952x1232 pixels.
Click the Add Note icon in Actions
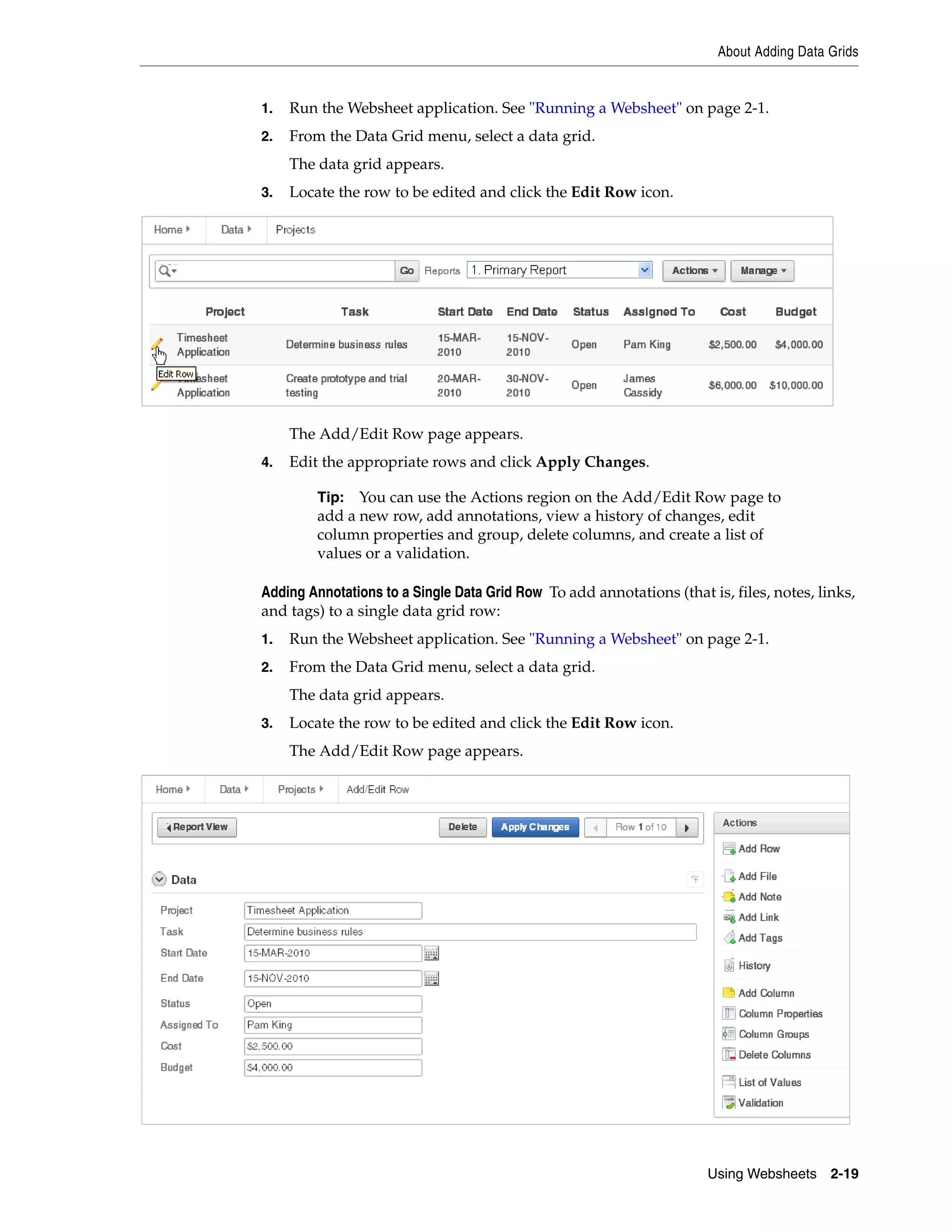point(729,897)
